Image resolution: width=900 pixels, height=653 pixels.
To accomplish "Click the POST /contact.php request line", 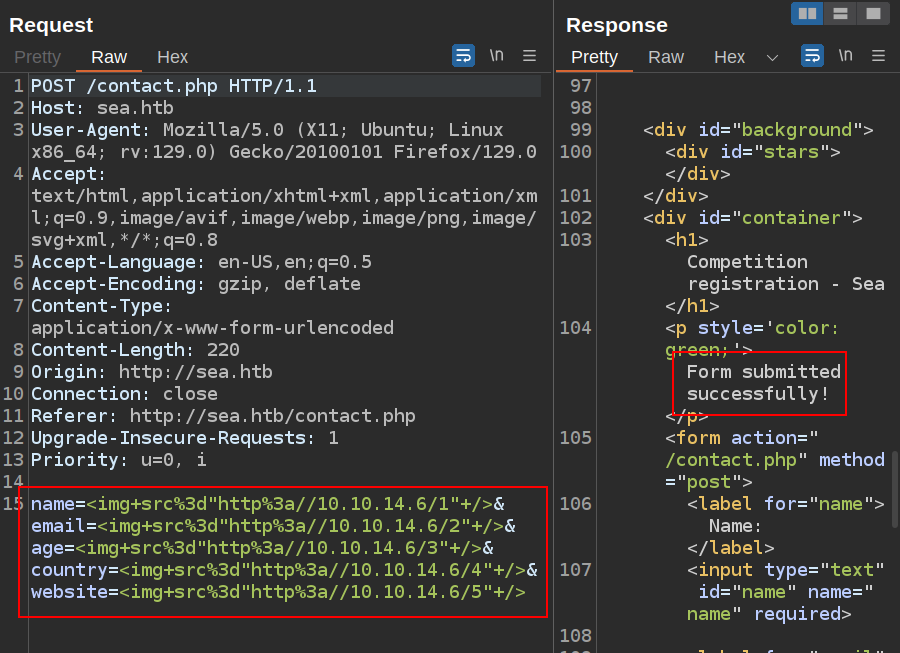I will (174, 86).
